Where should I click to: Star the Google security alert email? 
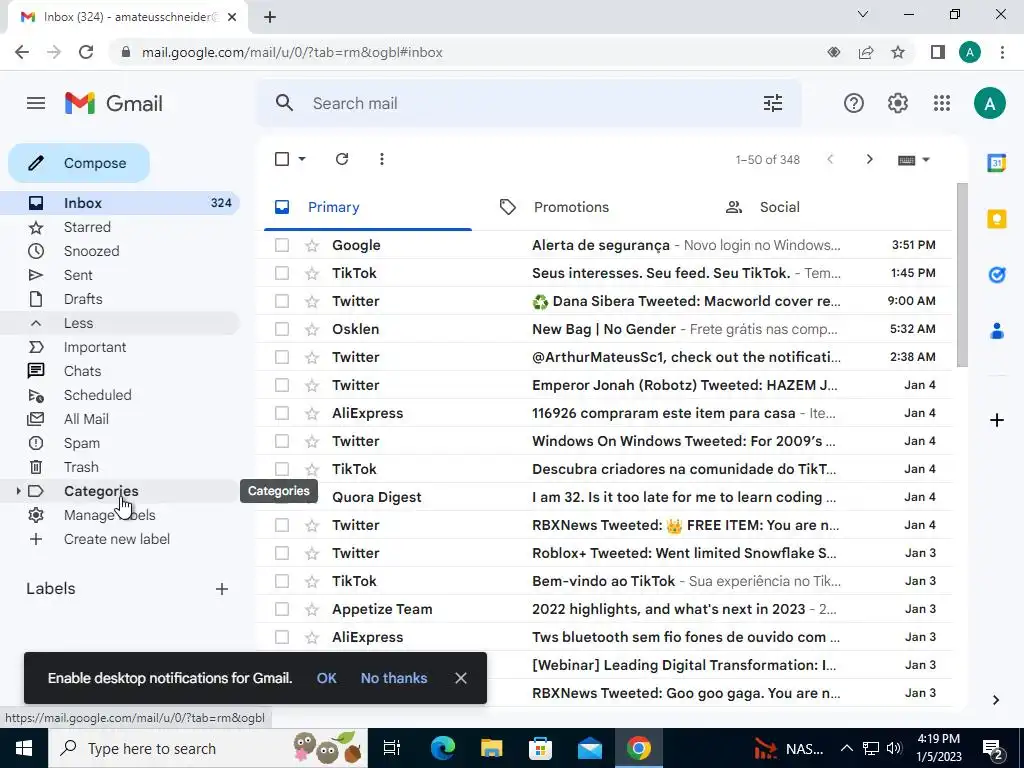312,246
